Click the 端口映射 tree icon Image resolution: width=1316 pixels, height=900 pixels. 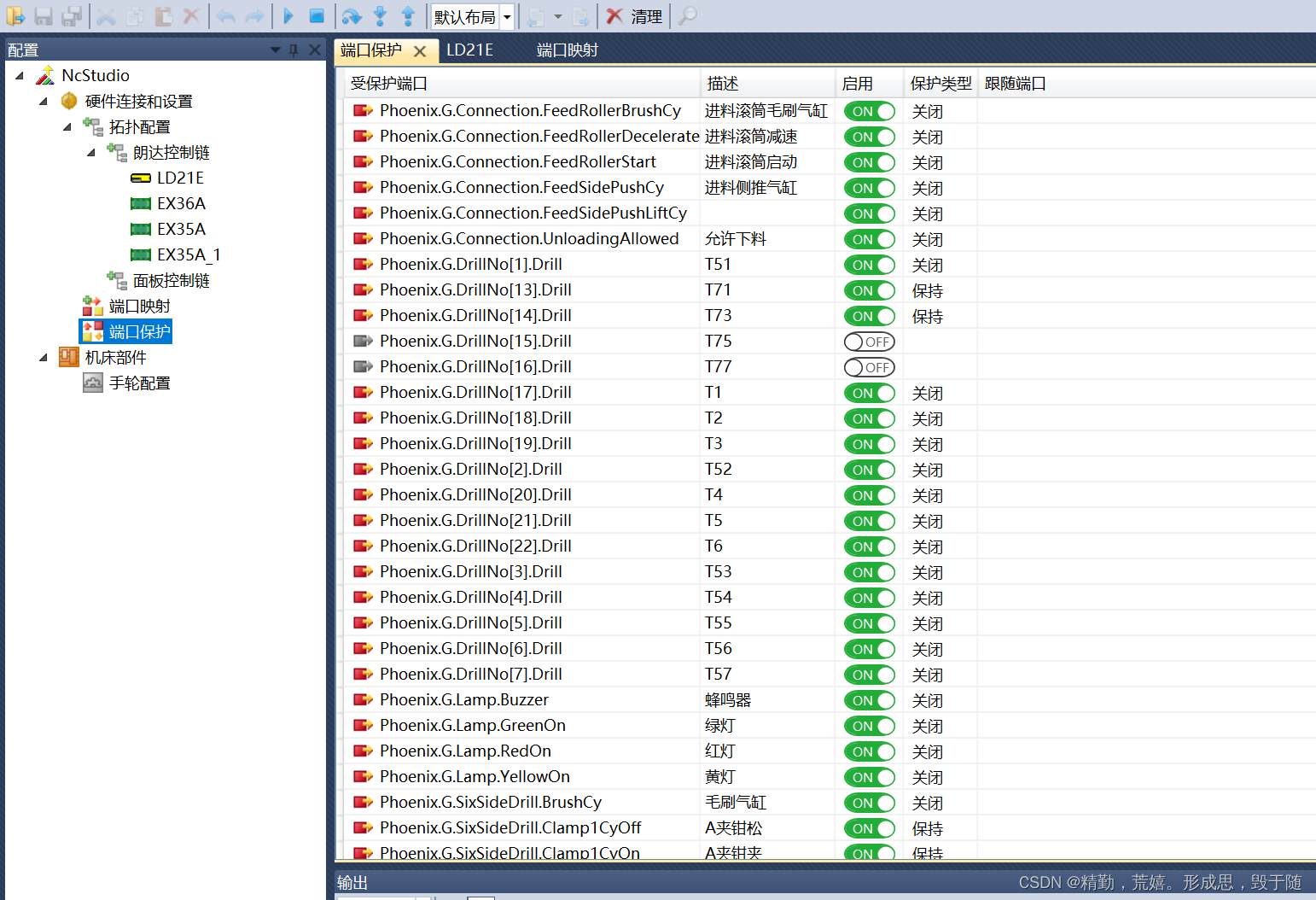point(93,306)
